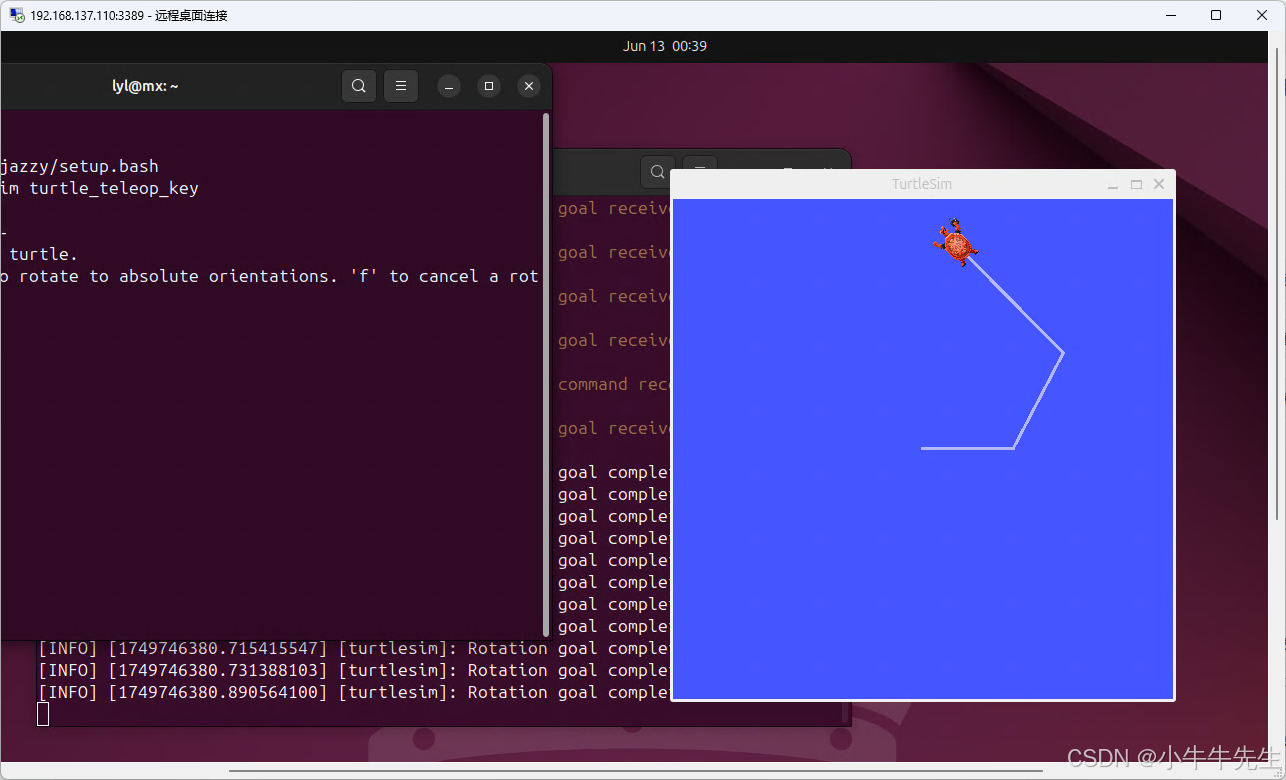Click the blinking cursor at the terminal prompt
Viewport: 1286px width, 780px height.
coord(41,713)
